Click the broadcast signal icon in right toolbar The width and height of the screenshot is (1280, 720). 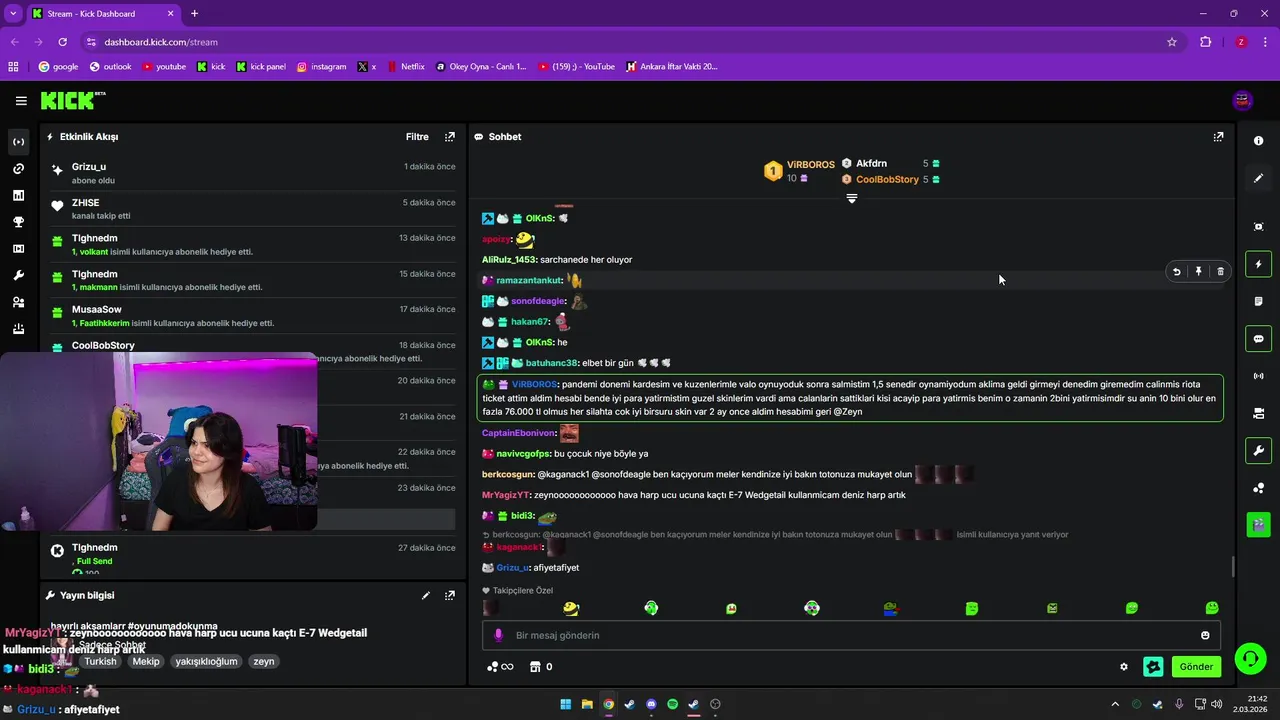click(x=1259, y=376)
